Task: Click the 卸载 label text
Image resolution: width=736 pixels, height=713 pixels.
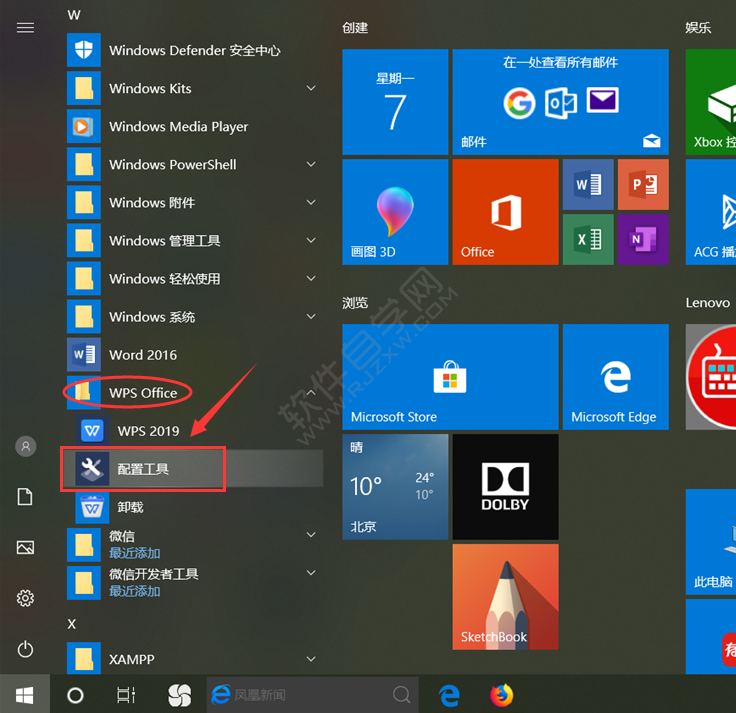Action: (130, 507)
